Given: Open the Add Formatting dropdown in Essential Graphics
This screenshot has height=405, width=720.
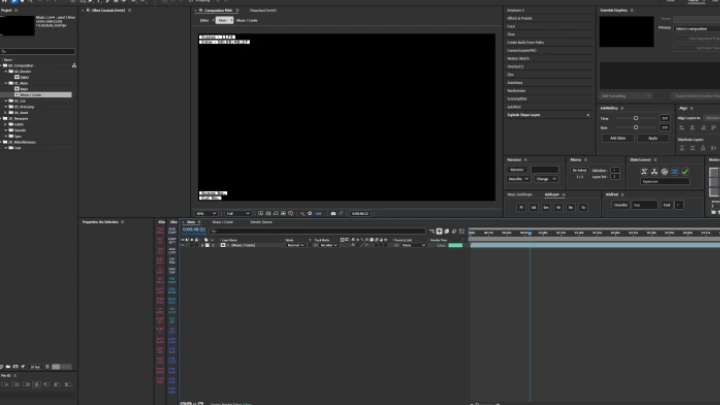Looking at the screenshot, I should 626,96.
